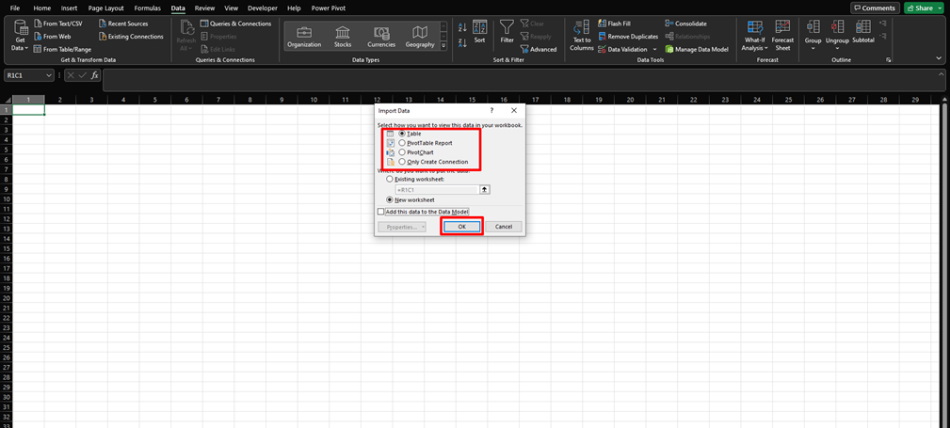Toggle the Filter funnel
Screen dimensions: 950x428
coord(507,32)
